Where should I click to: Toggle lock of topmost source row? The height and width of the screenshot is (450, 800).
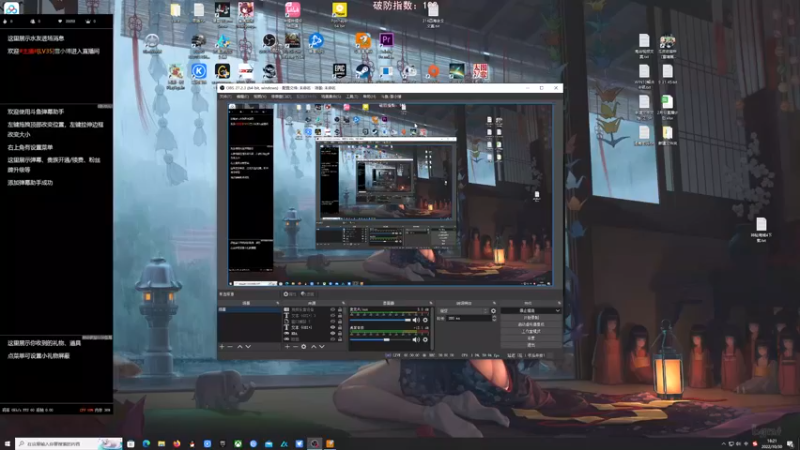pos(340,310)
